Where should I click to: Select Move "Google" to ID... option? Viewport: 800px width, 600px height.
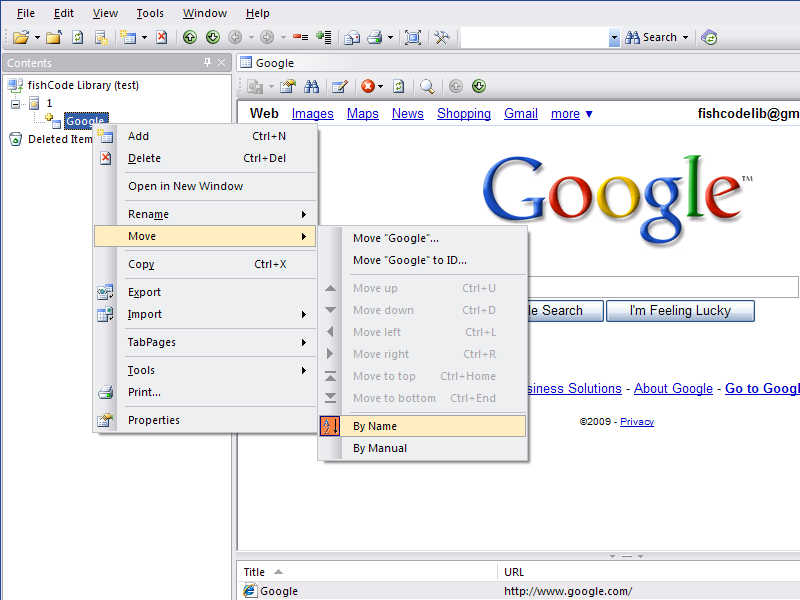(423, 260)
